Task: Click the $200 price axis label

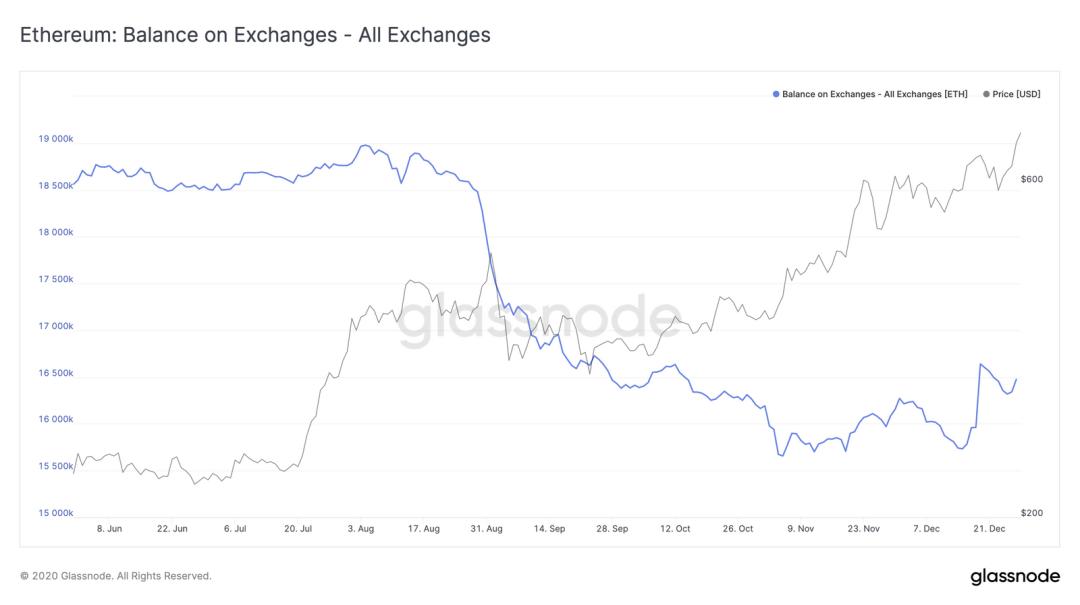Action: point(1032,513)
